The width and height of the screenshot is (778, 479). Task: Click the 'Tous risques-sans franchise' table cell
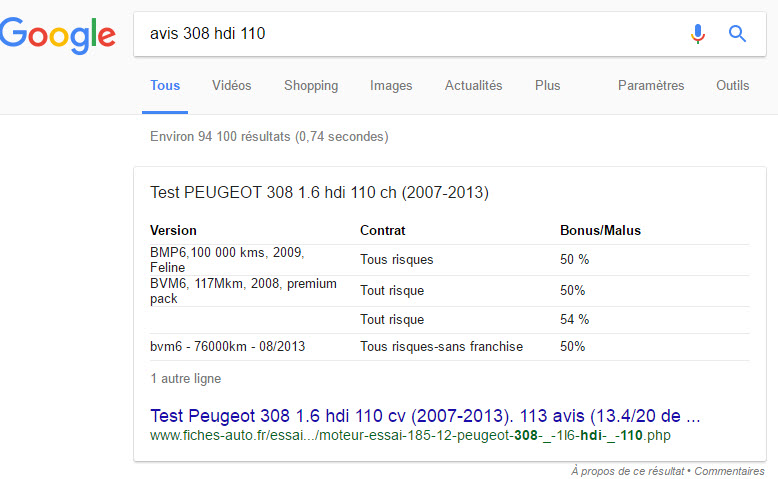(x=442, y=346)
